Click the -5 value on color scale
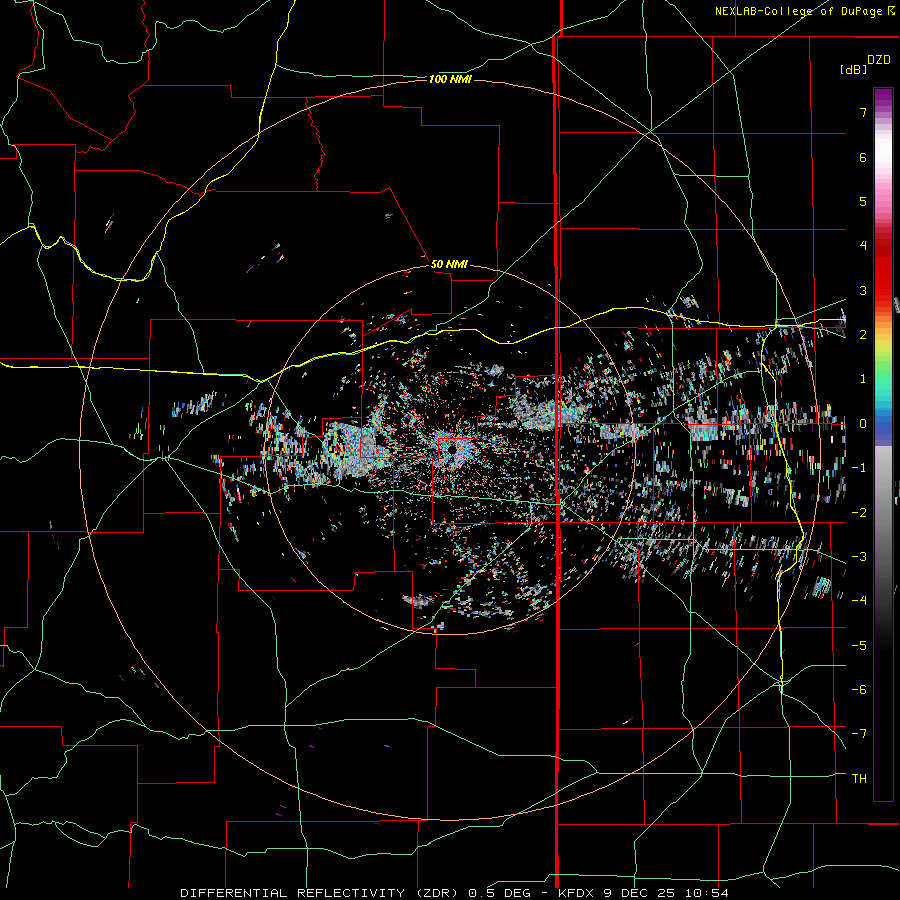 click(859, 646)
